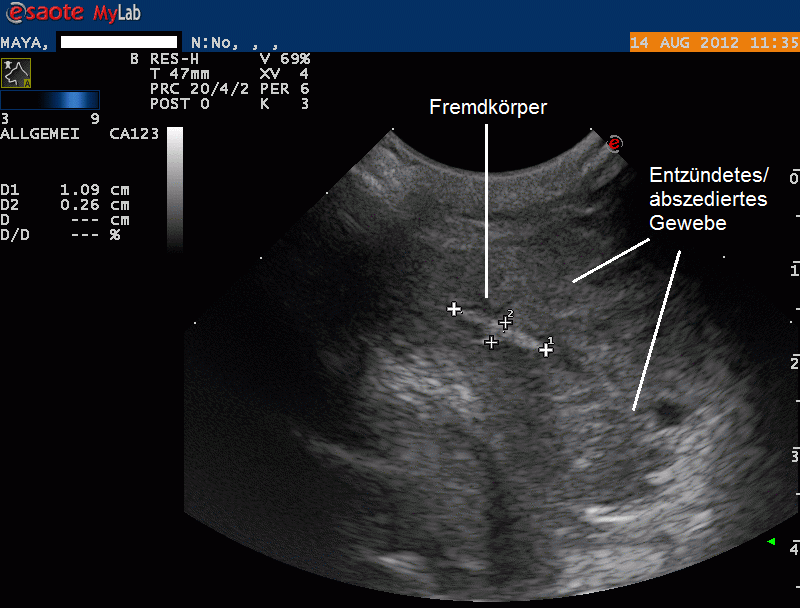Select the CA123 probe label
Viewport: 800px width, 608px height.
pyautogui.click(x=134, y=133)
